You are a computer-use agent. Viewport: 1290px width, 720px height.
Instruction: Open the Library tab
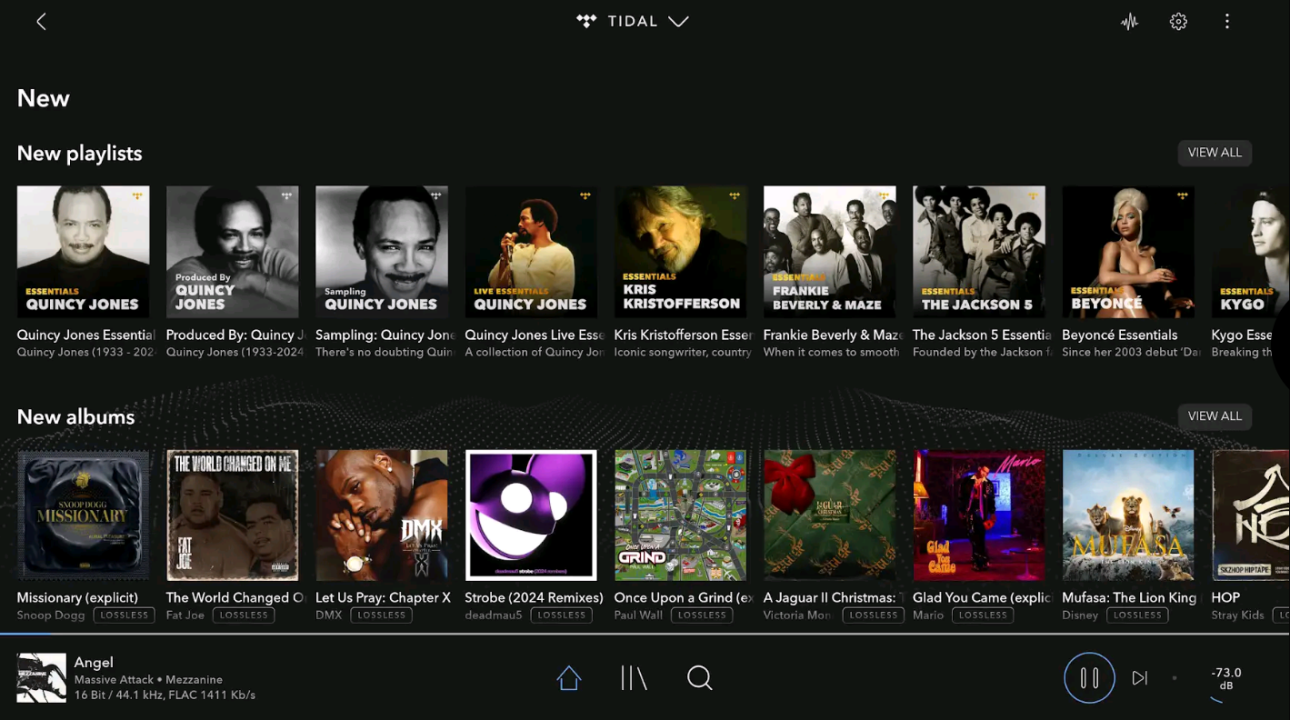(634, 678)
